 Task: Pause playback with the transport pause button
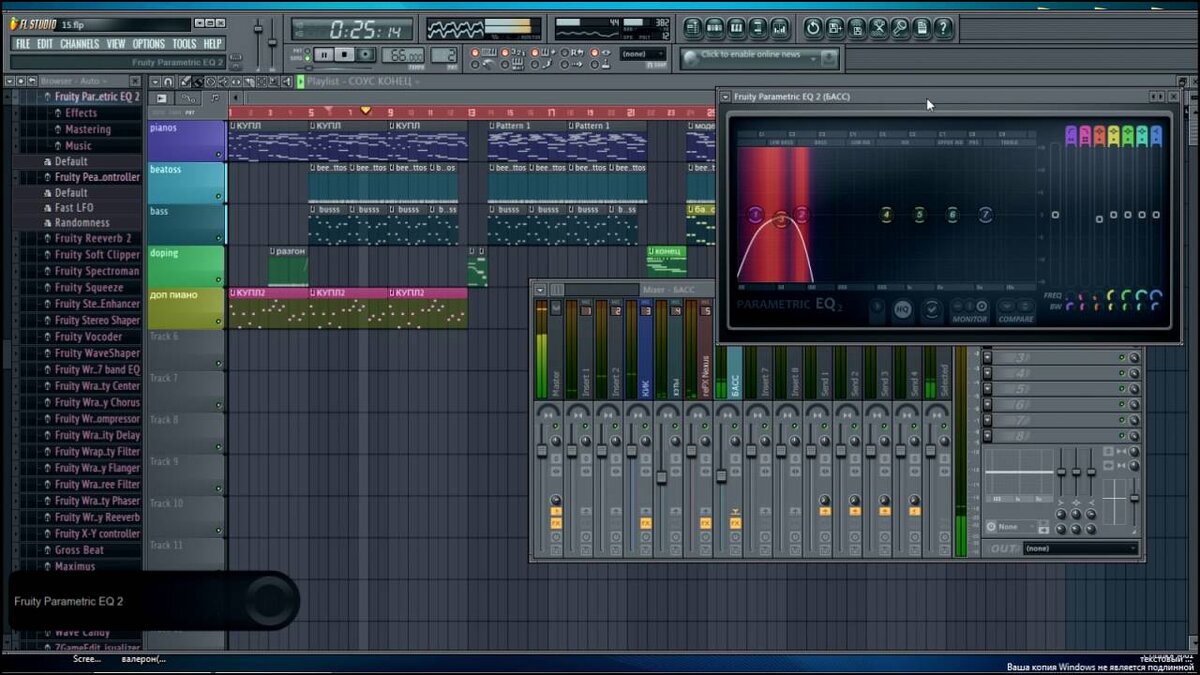coord(324,55)
